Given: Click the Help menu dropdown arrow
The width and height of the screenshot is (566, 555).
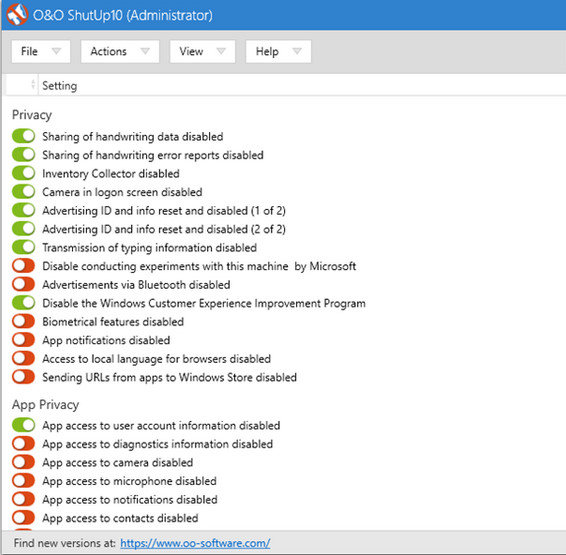Looking at the screenshot, I should pos(297,51).
